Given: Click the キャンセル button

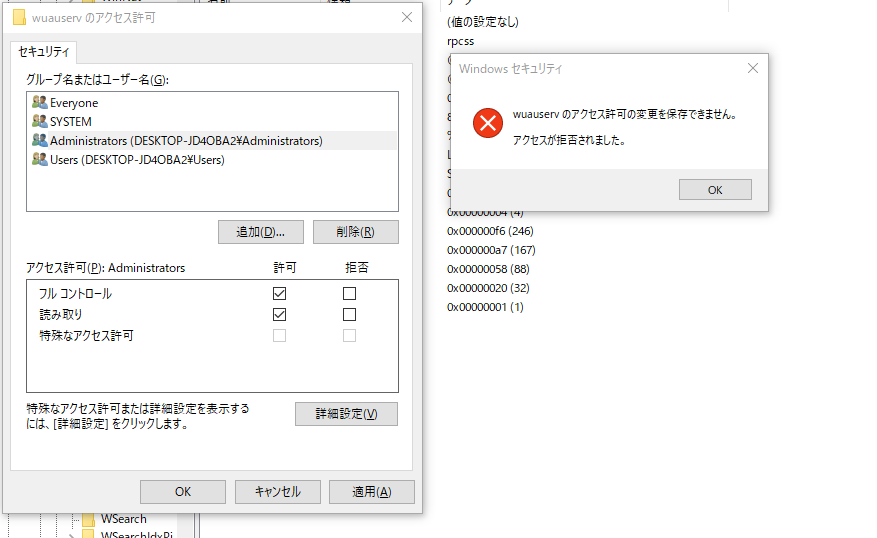Looking at the screenshot, I should [278, 492].
